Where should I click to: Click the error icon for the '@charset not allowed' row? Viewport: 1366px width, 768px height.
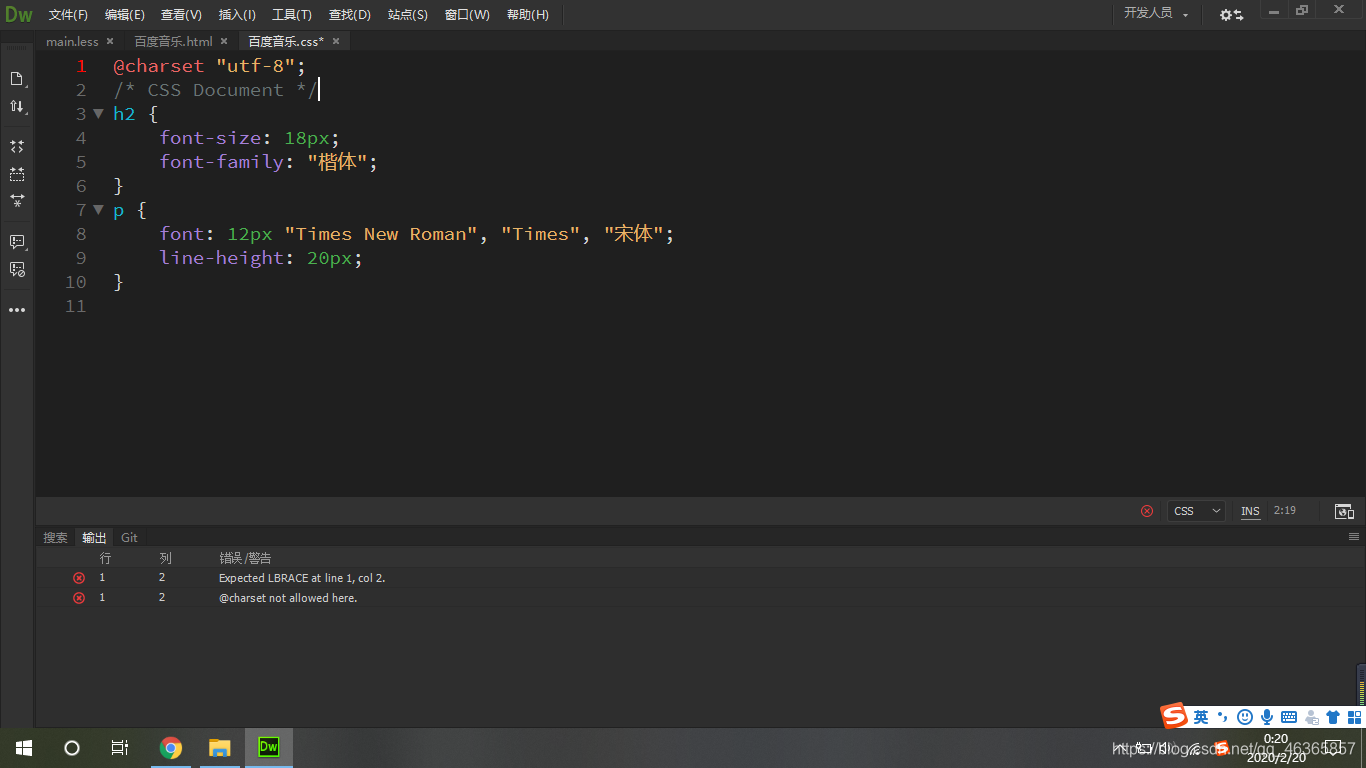pyautogui.click(x=79, y=598)
